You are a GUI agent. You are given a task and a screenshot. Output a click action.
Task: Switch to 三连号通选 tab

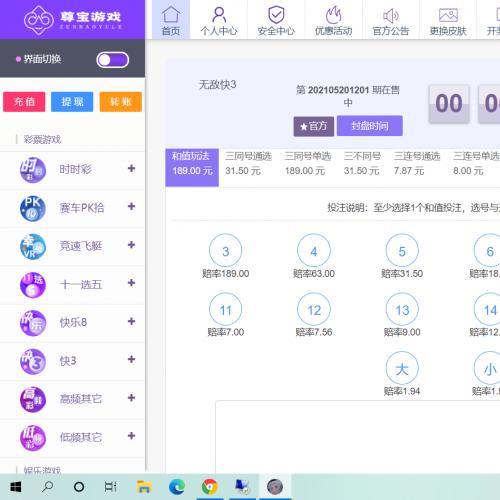[x=417, y=163]
